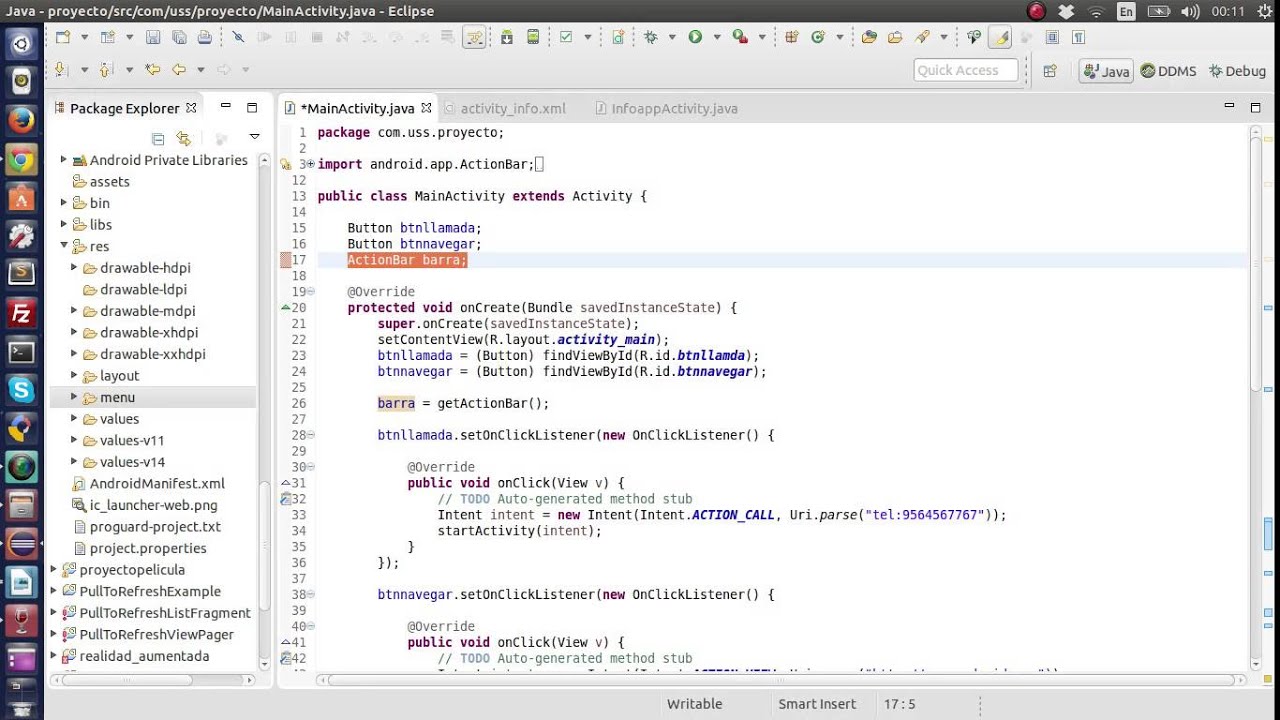Click the Open Task folder icon
Image resolution: width=1280 pixels, height=720 pixels.
(x=895, y=37)
